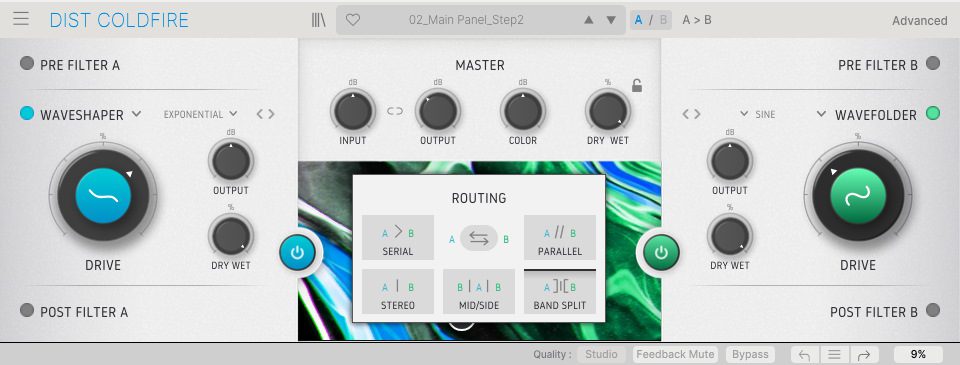Click the green wavefolder sine icon
The height and width of the screenshot is (365, 960).
858,195
